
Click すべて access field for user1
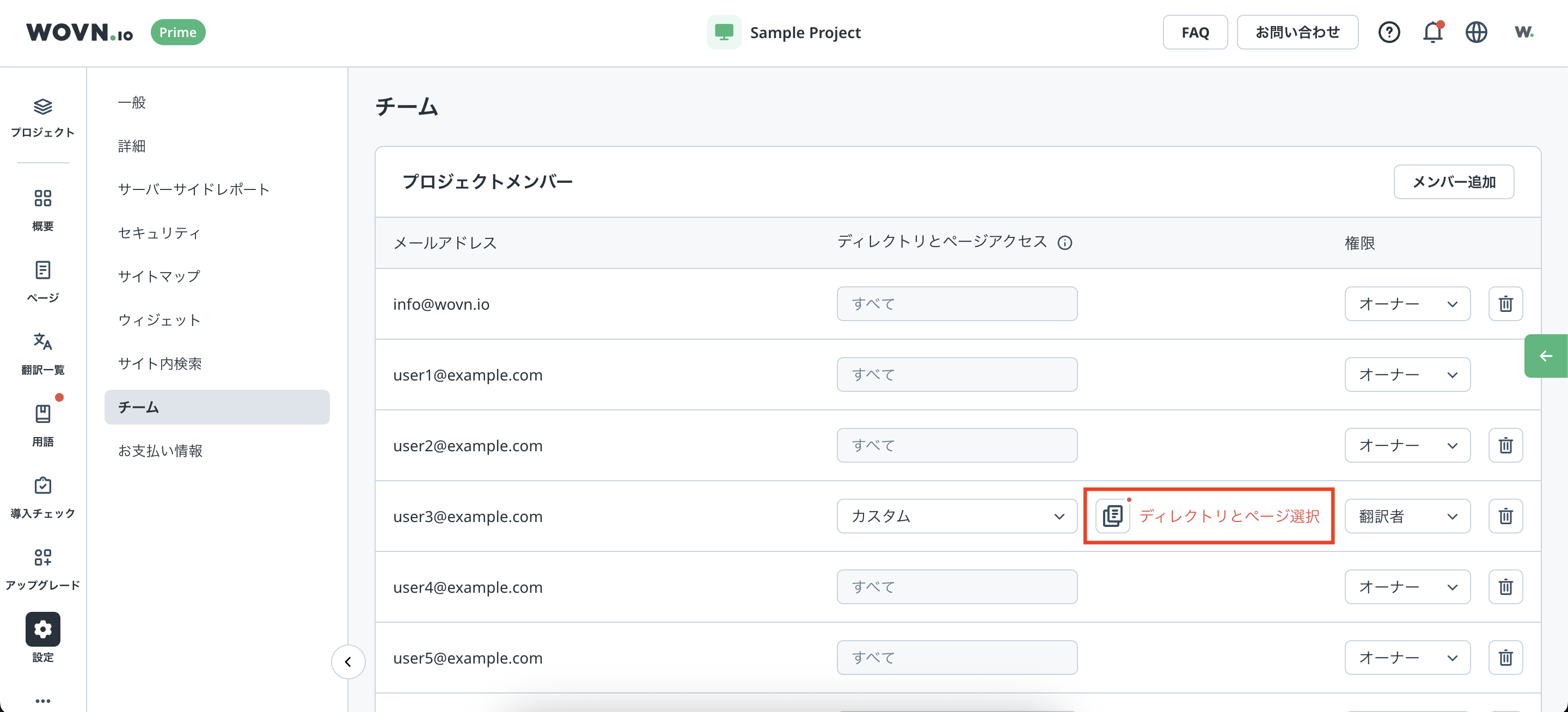(956, 375)
